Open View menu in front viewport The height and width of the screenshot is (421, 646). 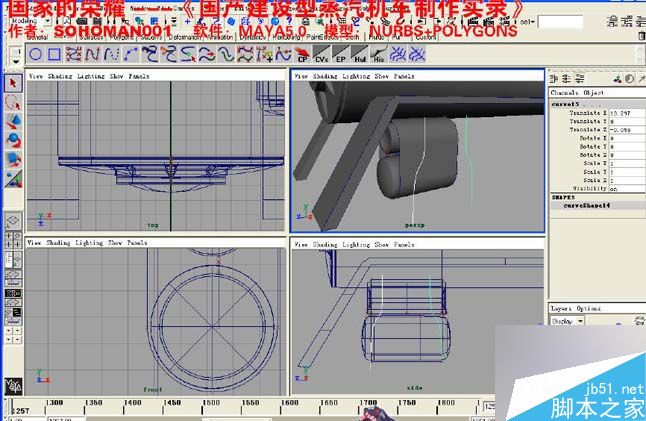point(34,243)
